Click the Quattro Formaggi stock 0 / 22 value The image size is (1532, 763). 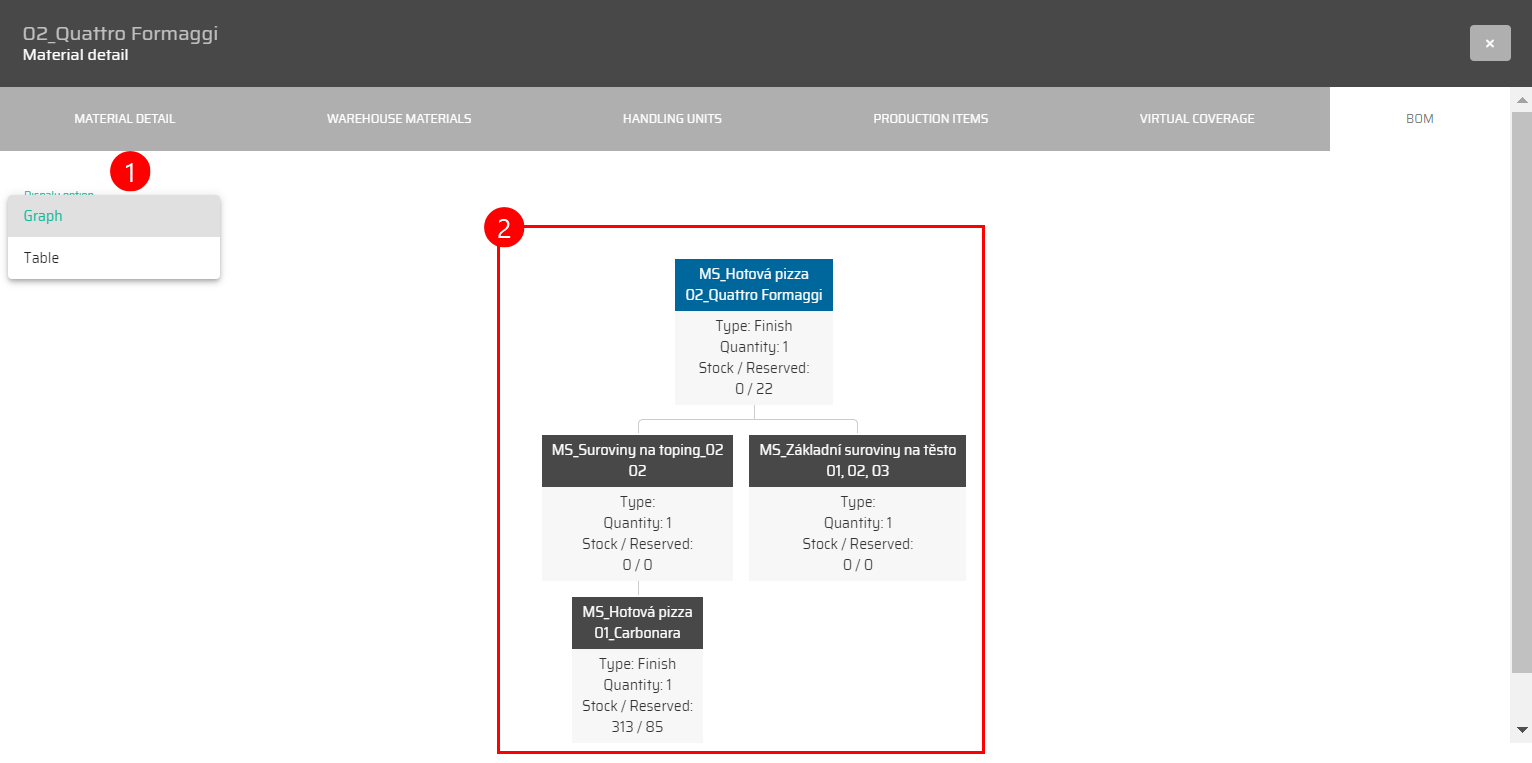point(753,389)
